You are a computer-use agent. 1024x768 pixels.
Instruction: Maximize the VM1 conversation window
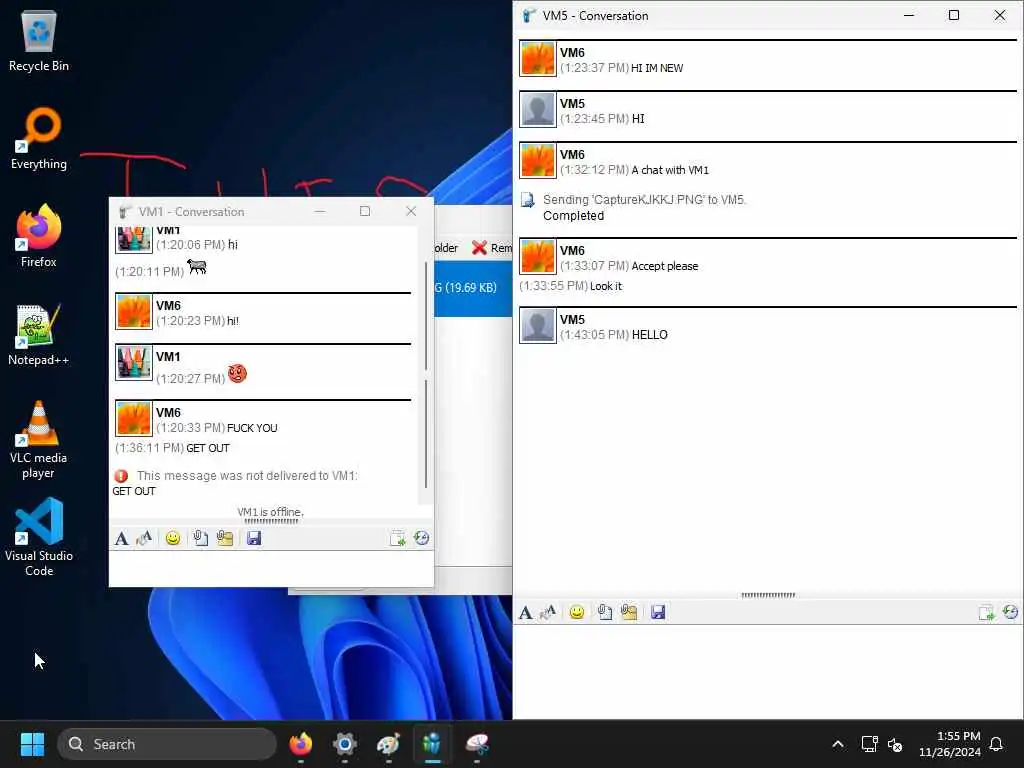coord(365,211)
